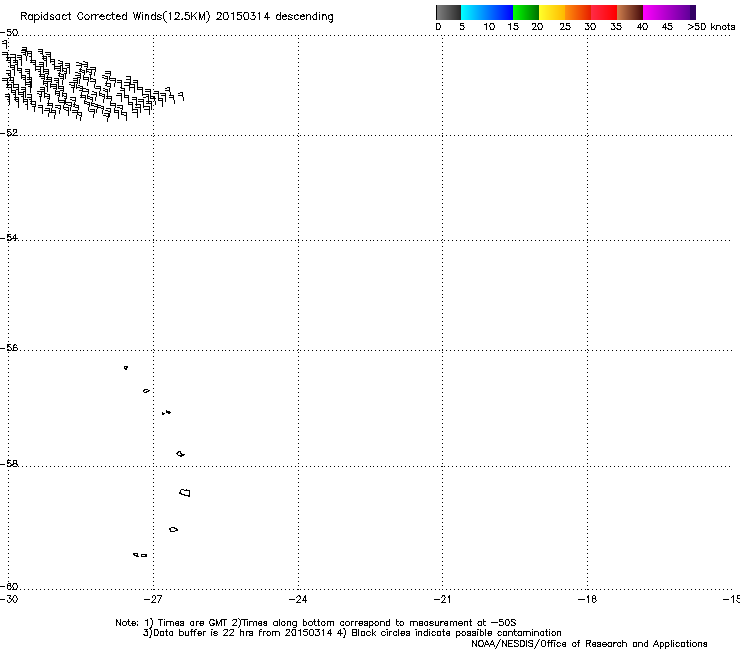740x650 pixels.
Task: Click the orange 25-30 knots color swatch
Action: click(578, 12)
